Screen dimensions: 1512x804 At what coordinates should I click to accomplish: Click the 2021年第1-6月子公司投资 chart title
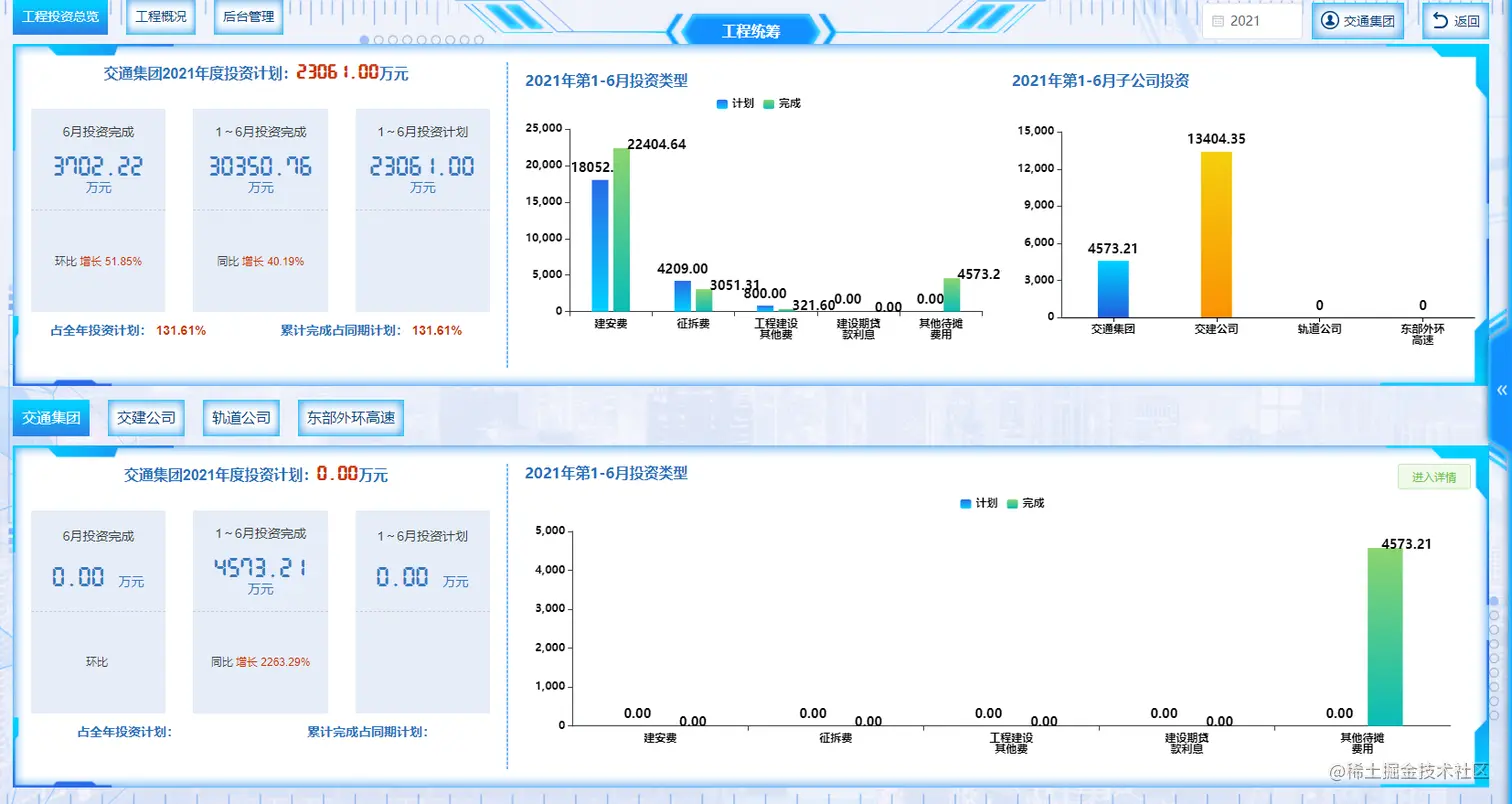tap(1100, 81)
